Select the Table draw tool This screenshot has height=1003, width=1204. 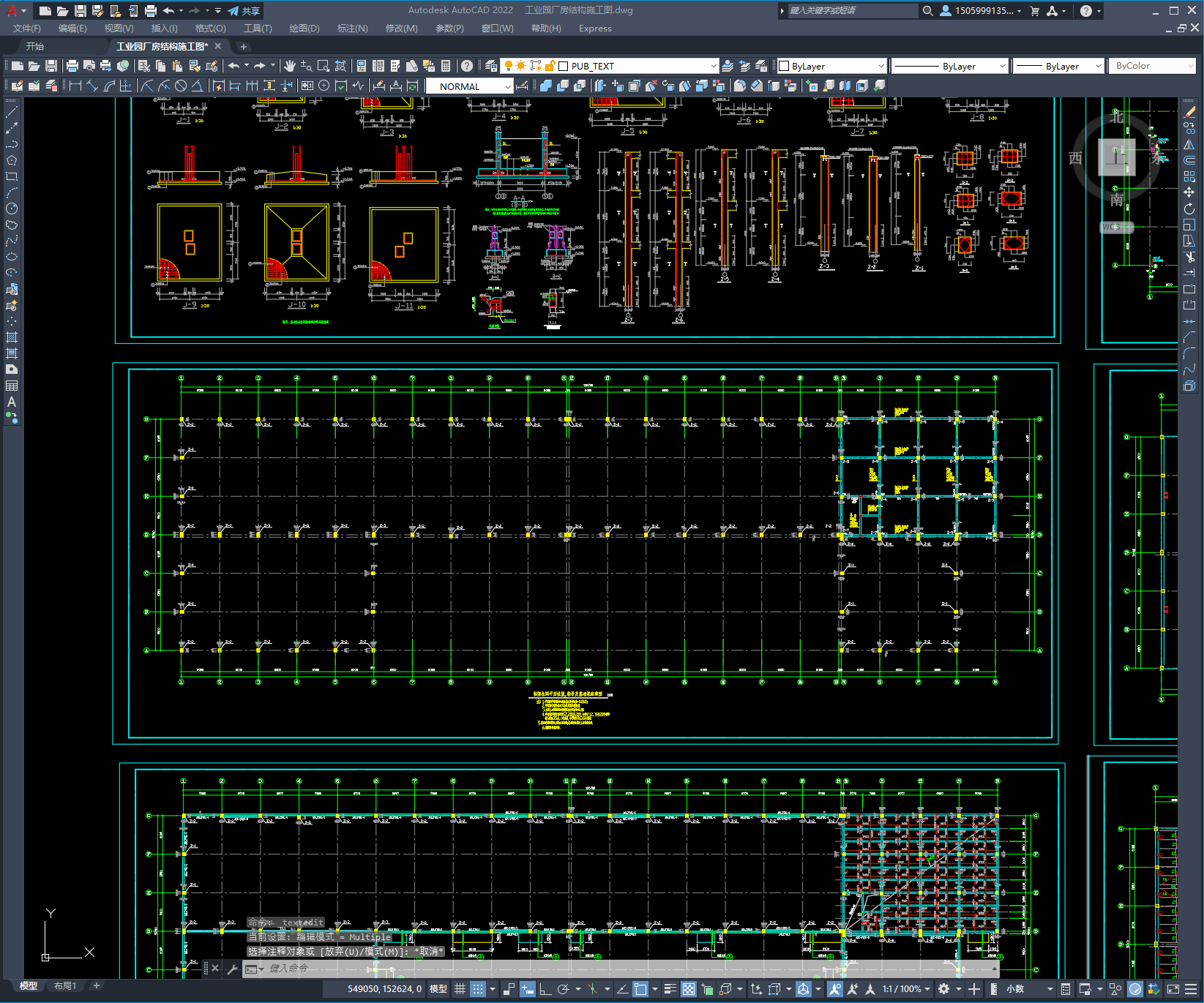tap(12, 386)
